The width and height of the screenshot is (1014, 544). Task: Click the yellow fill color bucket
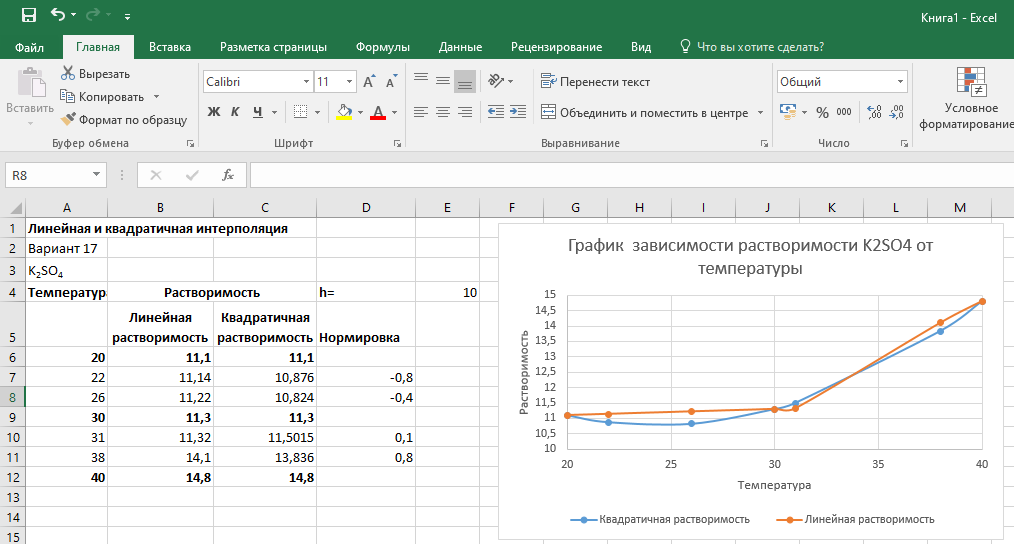click(x=344, y=112)
